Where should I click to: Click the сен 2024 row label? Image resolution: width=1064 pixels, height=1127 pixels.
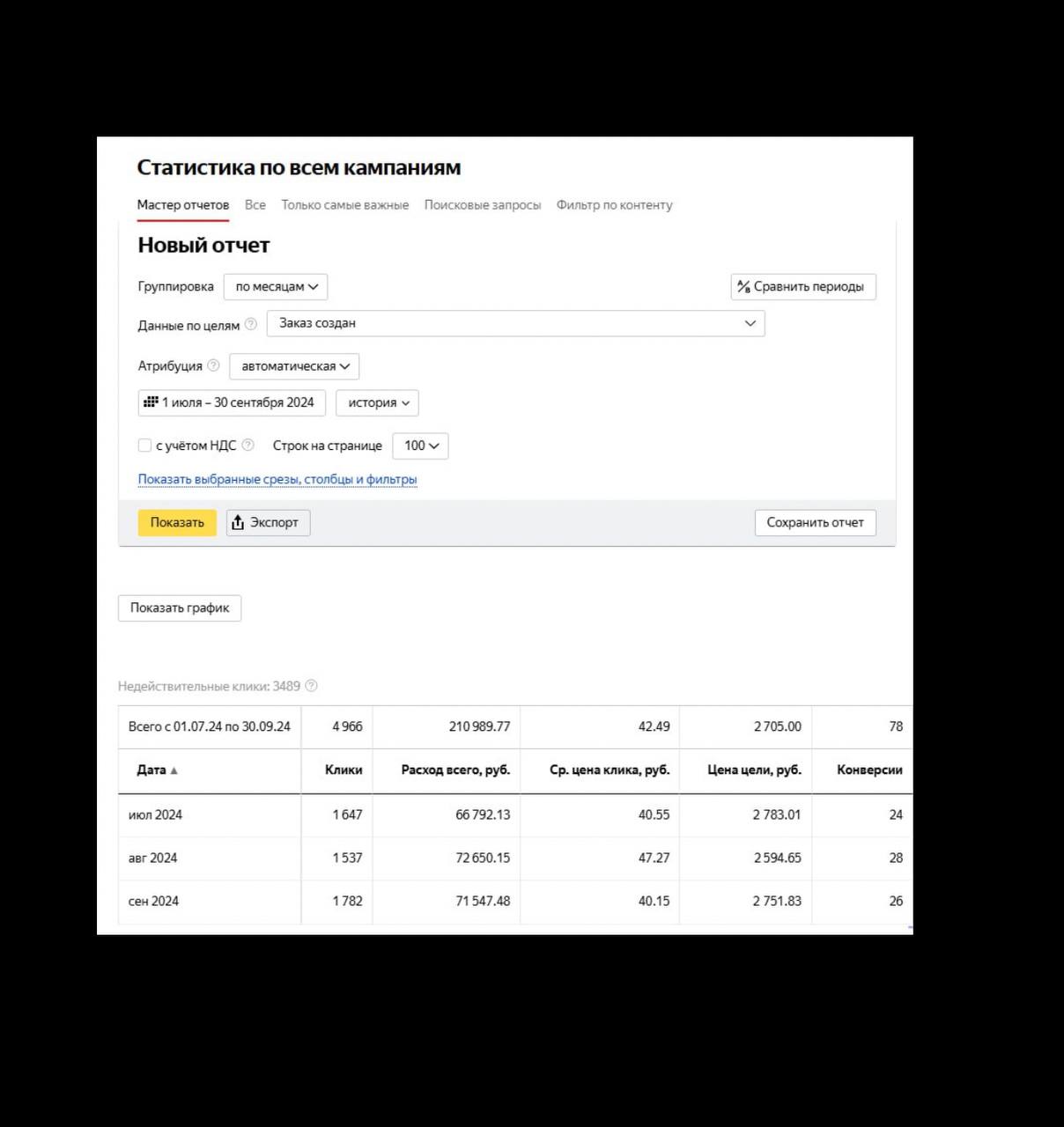[153, 902]
